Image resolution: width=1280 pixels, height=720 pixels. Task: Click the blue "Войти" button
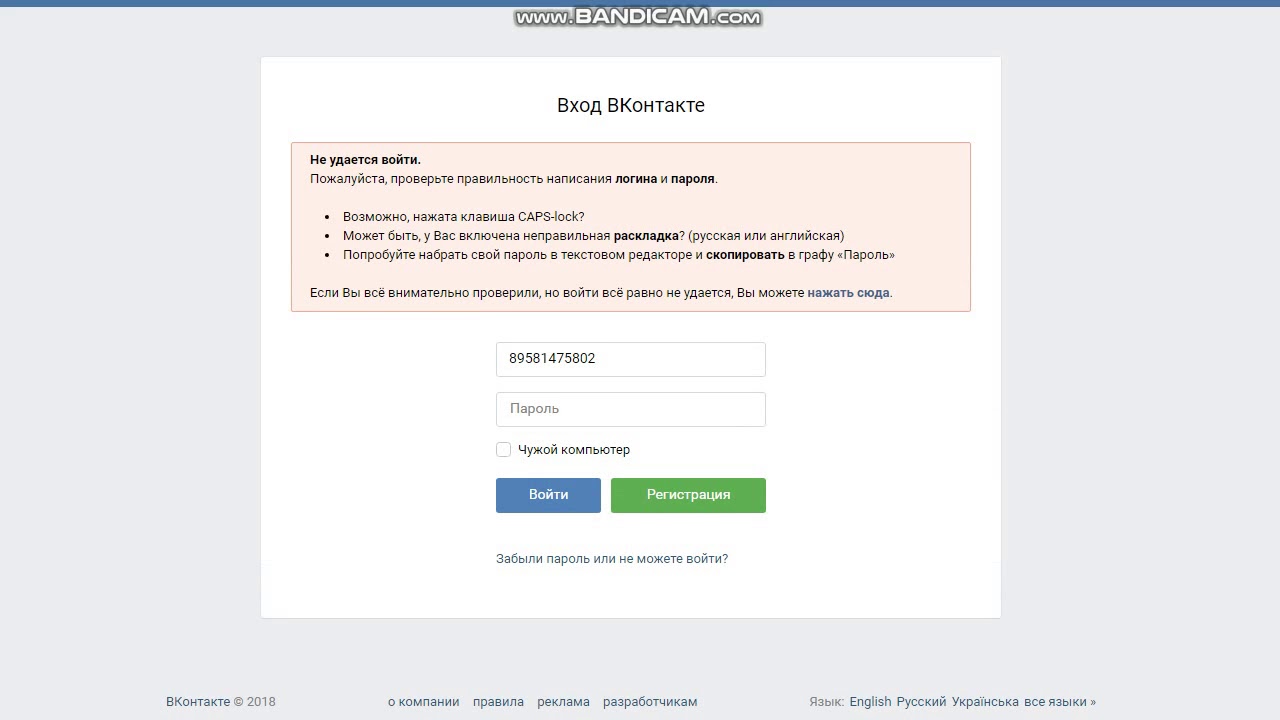click(x=548, y=495)
